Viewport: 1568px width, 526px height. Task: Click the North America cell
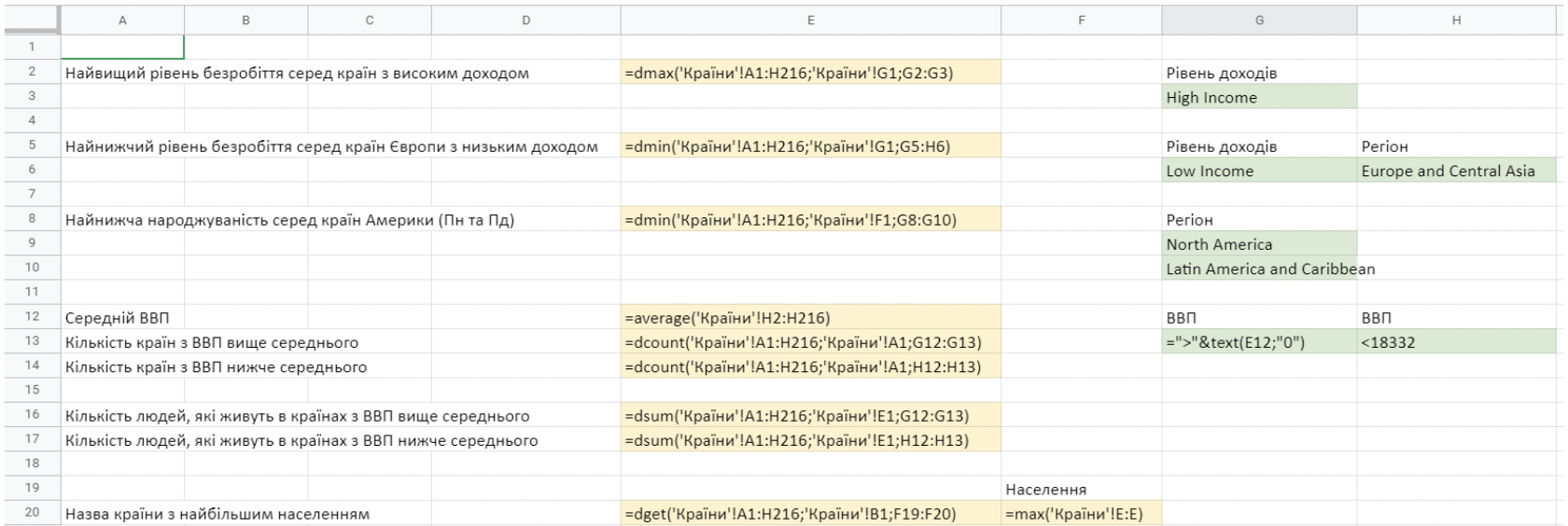point(1259,244)
